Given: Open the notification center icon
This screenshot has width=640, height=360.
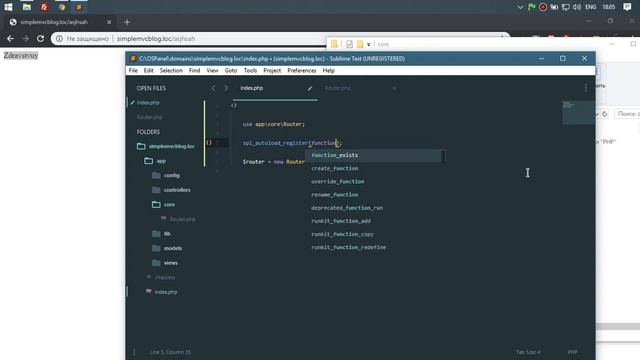Looking at the screenshot, I should [x=627, y=7].
